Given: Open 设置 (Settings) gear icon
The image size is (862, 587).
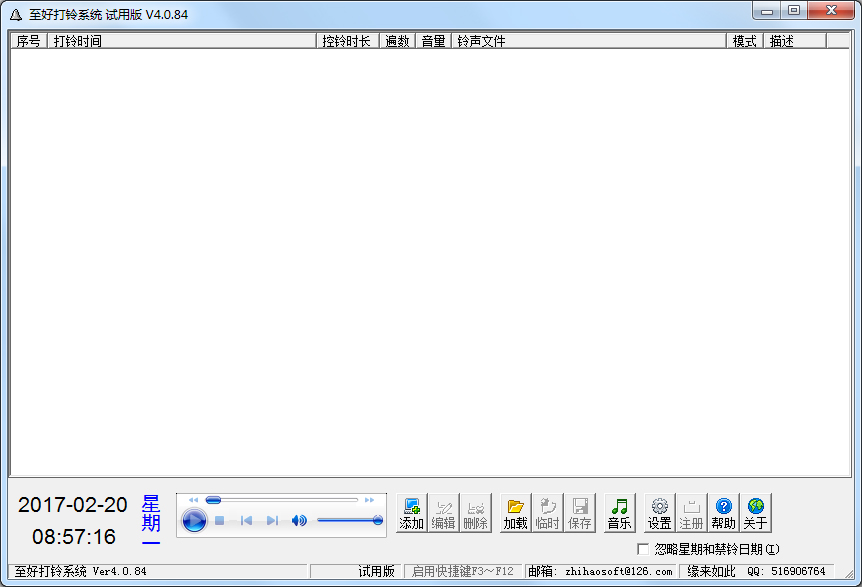Looking at the screenshot, I should pos(660,513).
